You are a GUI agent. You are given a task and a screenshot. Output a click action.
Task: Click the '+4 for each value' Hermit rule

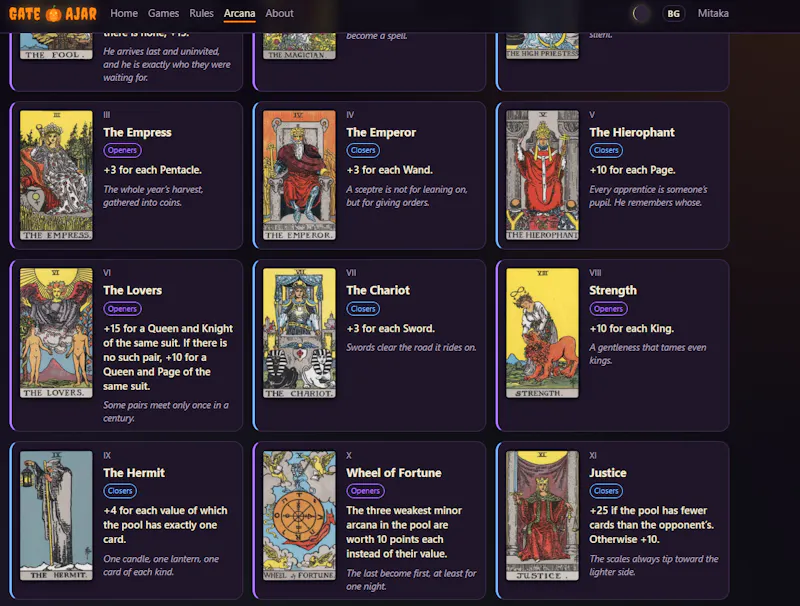pos(165,525)
